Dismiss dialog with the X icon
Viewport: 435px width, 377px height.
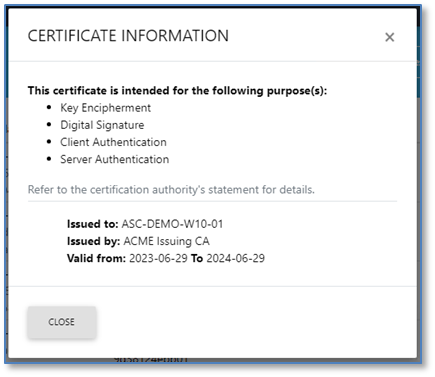tap(389, 37)
